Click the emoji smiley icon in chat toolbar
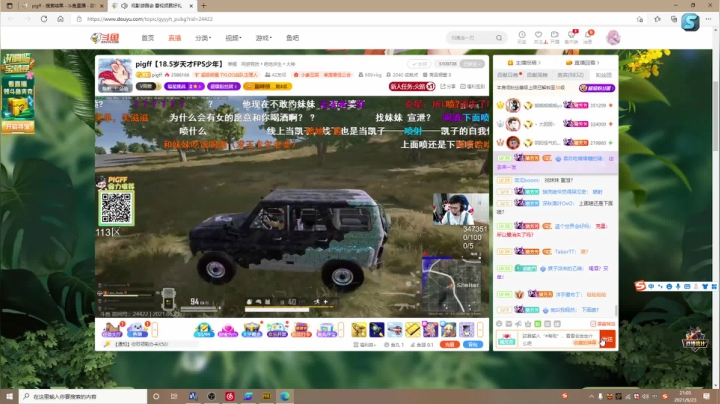 click(x=499, y=324)
